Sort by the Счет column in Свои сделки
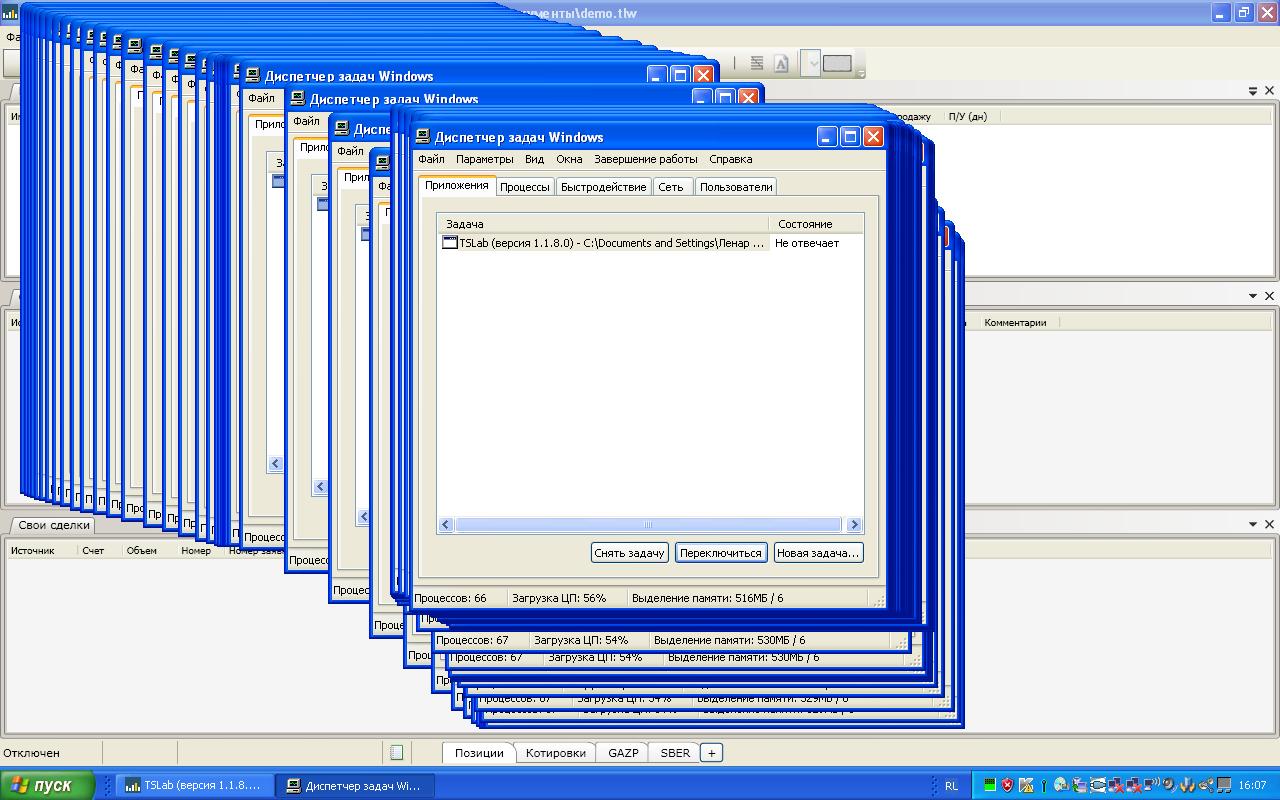Viewport: 1280px width, 800px height. tap(93, 550)
